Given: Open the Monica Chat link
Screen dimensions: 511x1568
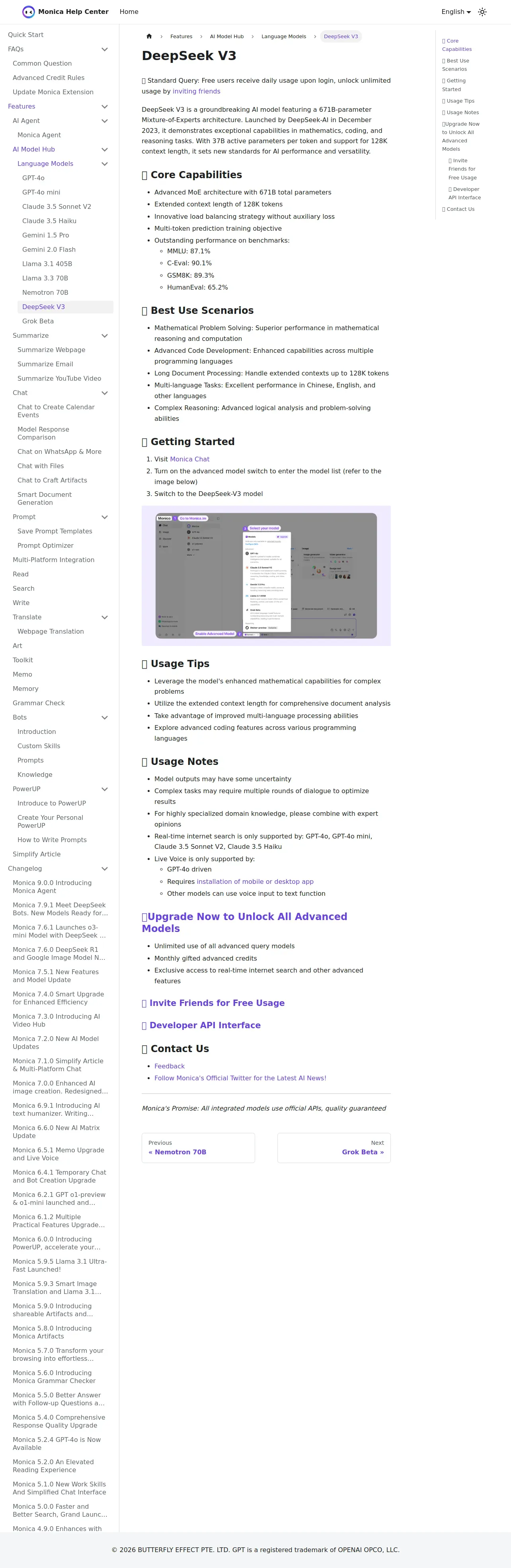Looking at the screenshot, I should point(189,459).
